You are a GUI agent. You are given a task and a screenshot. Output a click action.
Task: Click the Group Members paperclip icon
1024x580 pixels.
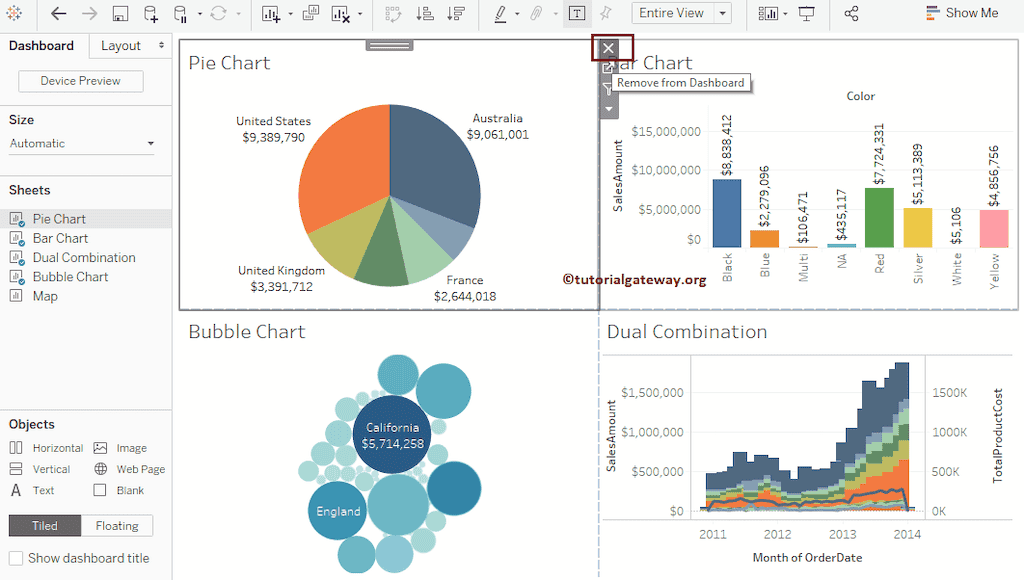pyautogui.click(x=536, y=13)
